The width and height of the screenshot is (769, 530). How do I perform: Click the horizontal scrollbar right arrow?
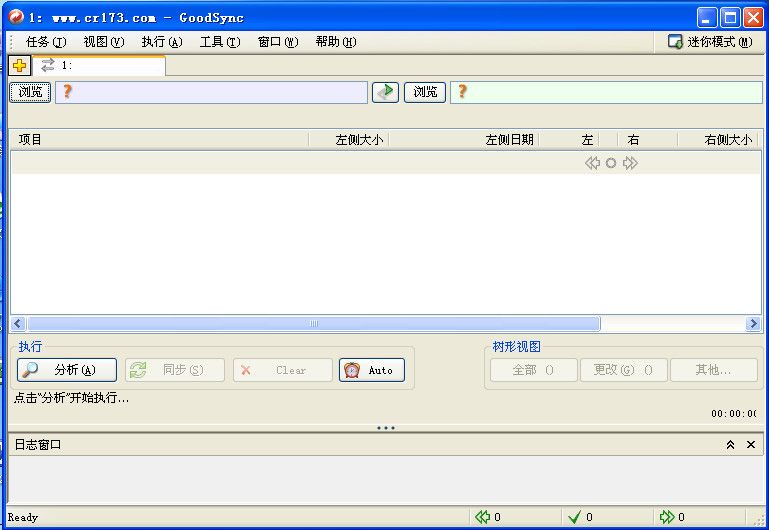[753, 324]
